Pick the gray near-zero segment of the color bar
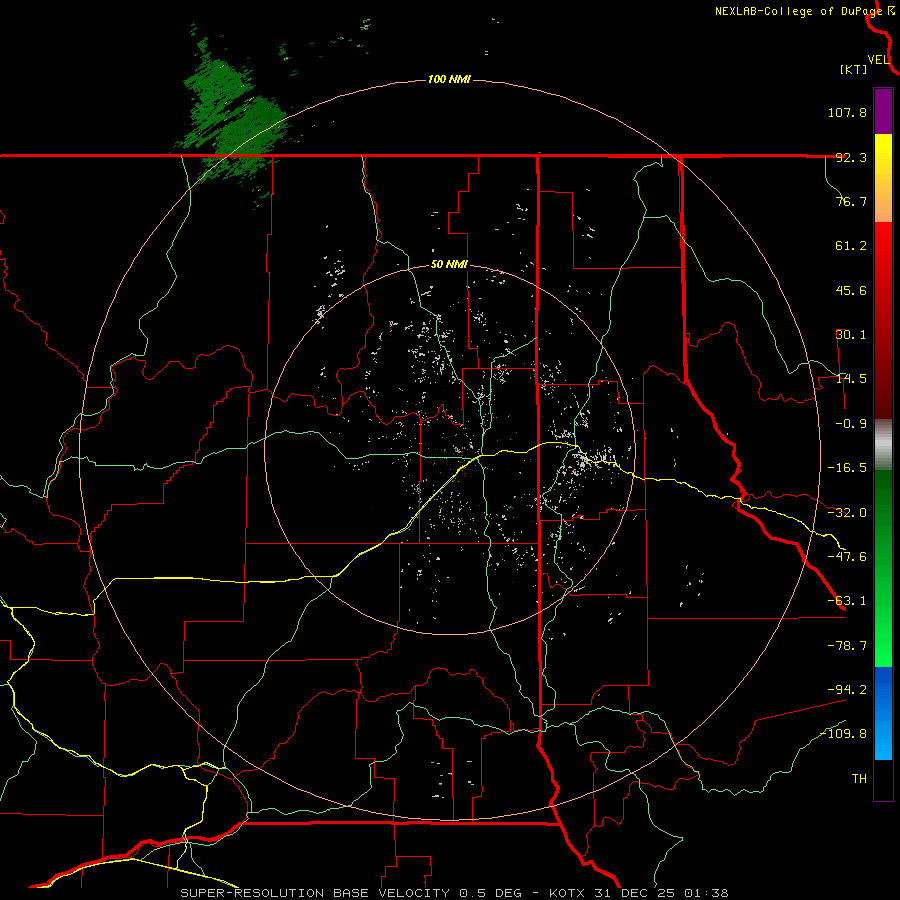 pyautogui.click(x=883, y=445)
